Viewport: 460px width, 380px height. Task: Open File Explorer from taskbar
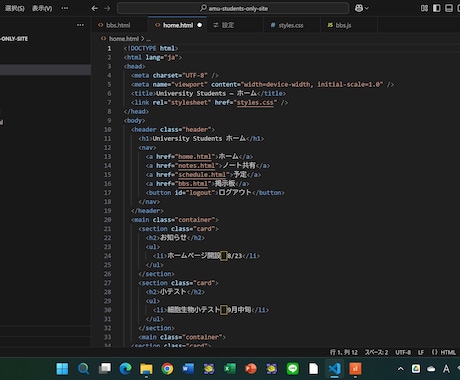[146, 369]
